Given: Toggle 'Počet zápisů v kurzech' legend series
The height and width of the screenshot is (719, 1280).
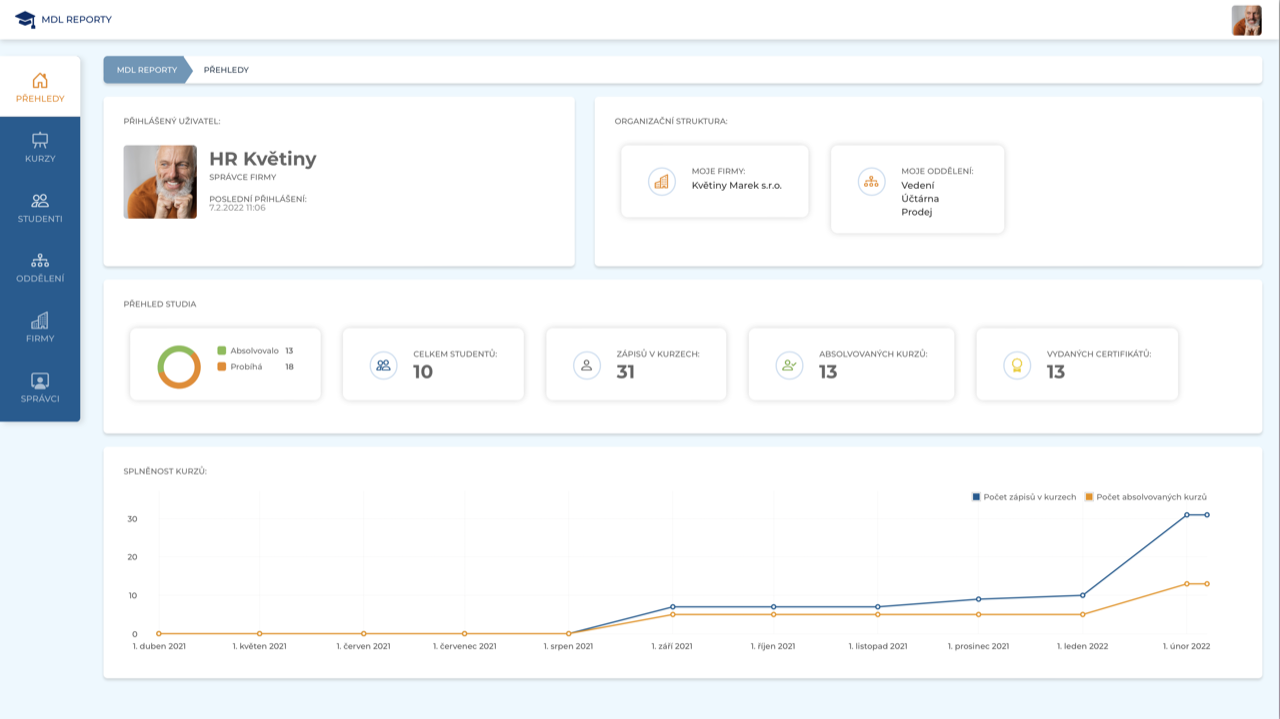Looking at the screenshot, I should point(1024,497).
